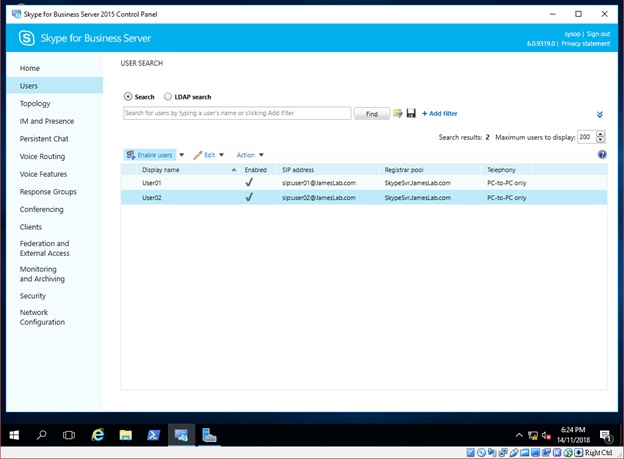This screenshot has width=624, height=459.
Task: Open taskbar search magnifier
Action: [x=41, y=435]
